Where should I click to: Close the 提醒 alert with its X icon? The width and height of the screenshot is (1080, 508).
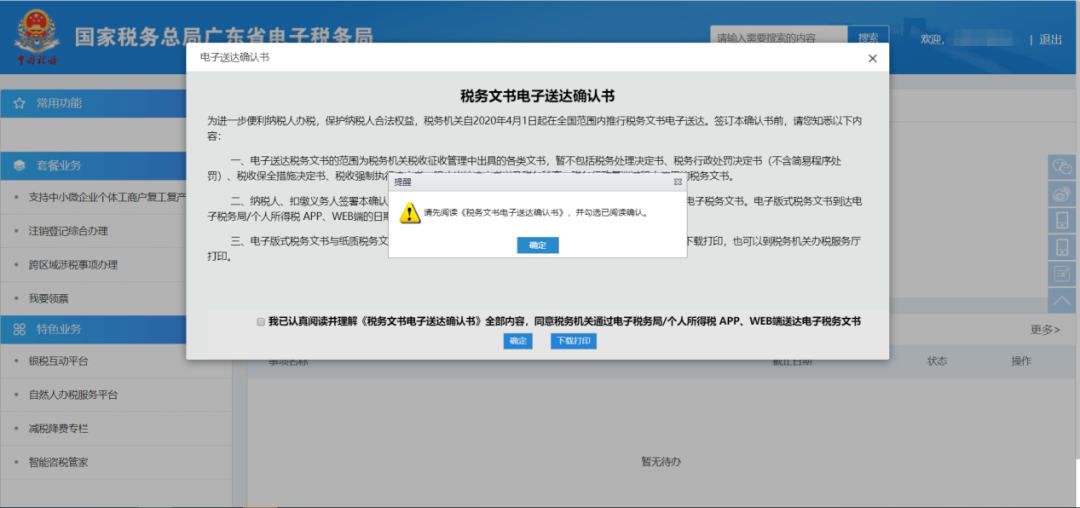pyautogui.click(x=677, y=182)
